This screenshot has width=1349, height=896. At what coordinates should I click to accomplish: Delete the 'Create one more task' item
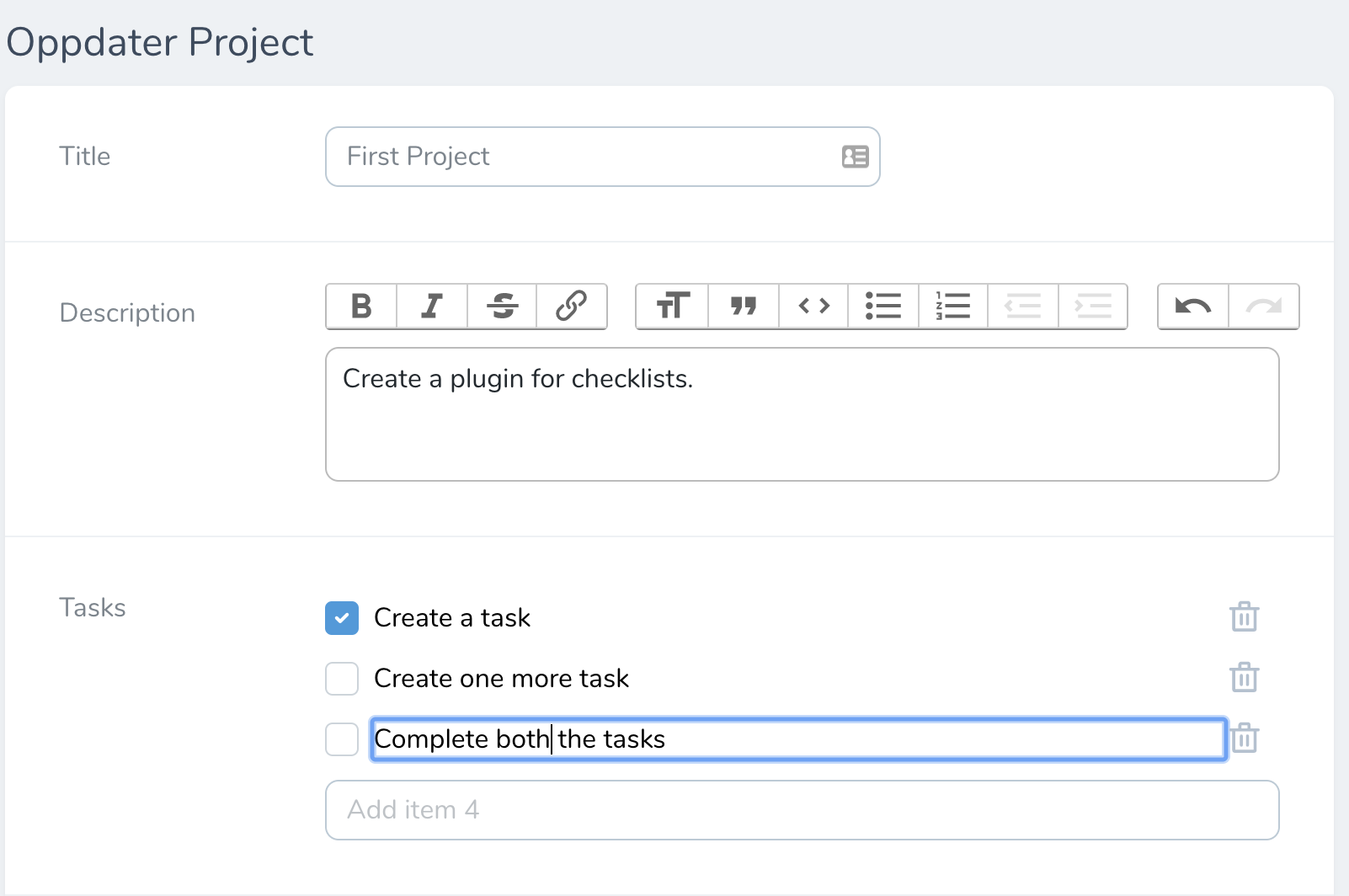point(1244,678)
